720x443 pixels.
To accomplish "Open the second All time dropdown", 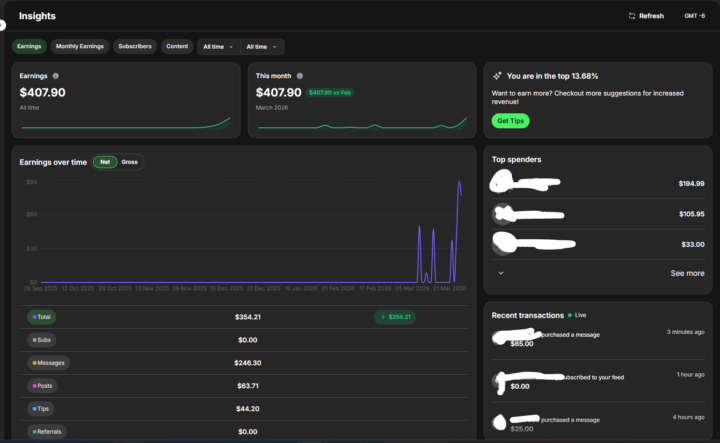I will pos(262,47).
